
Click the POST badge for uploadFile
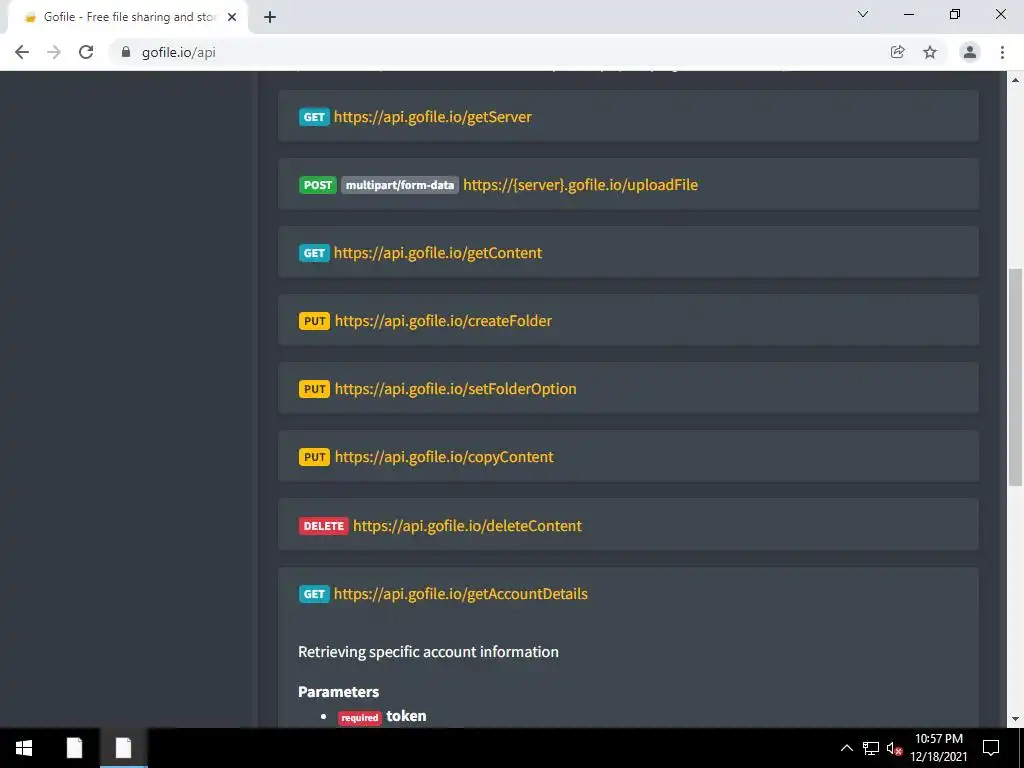coord(317,185)
